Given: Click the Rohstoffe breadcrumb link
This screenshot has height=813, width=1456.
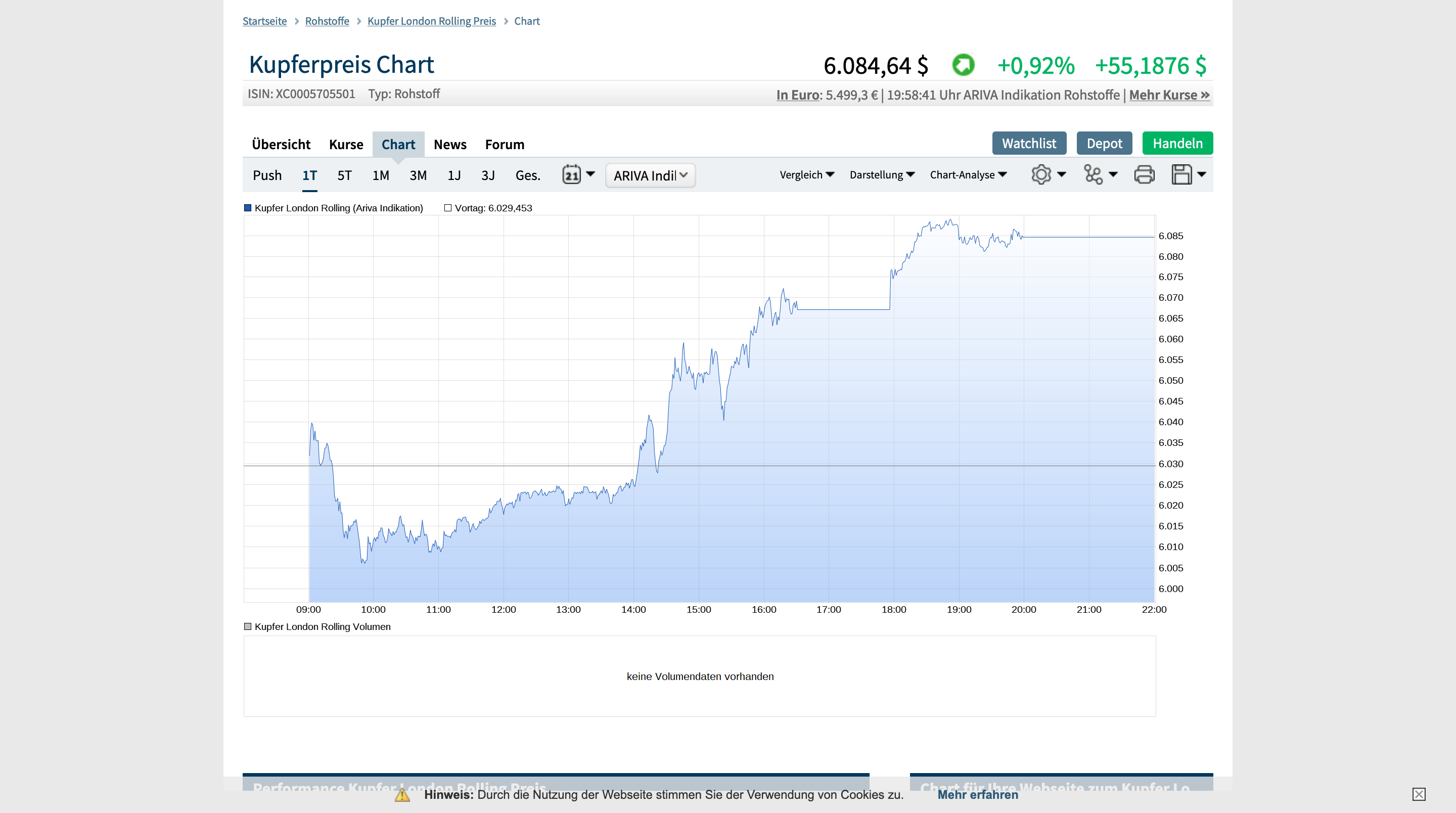Looking at the screenshot, I should tap(327, 21).
